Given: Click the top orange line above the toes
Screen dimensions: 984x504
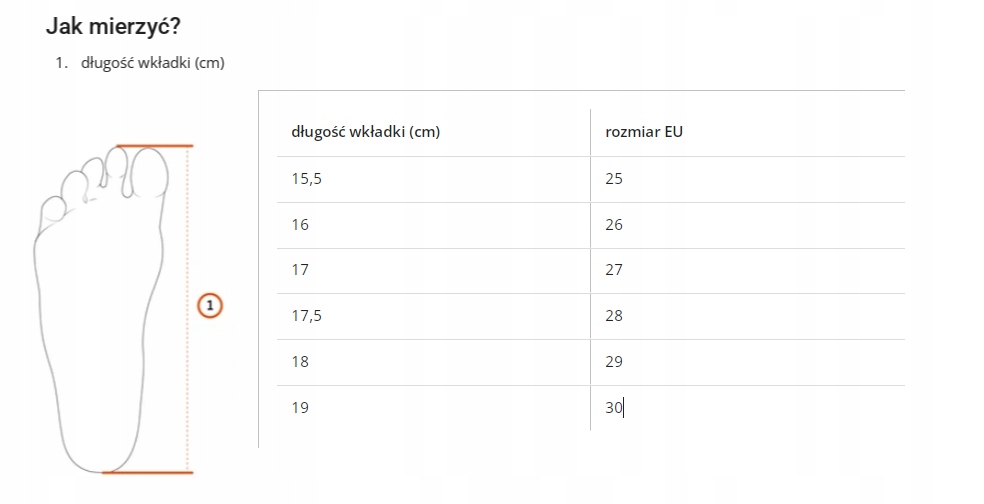Looking at the screenshot, I should click(154, 146).
